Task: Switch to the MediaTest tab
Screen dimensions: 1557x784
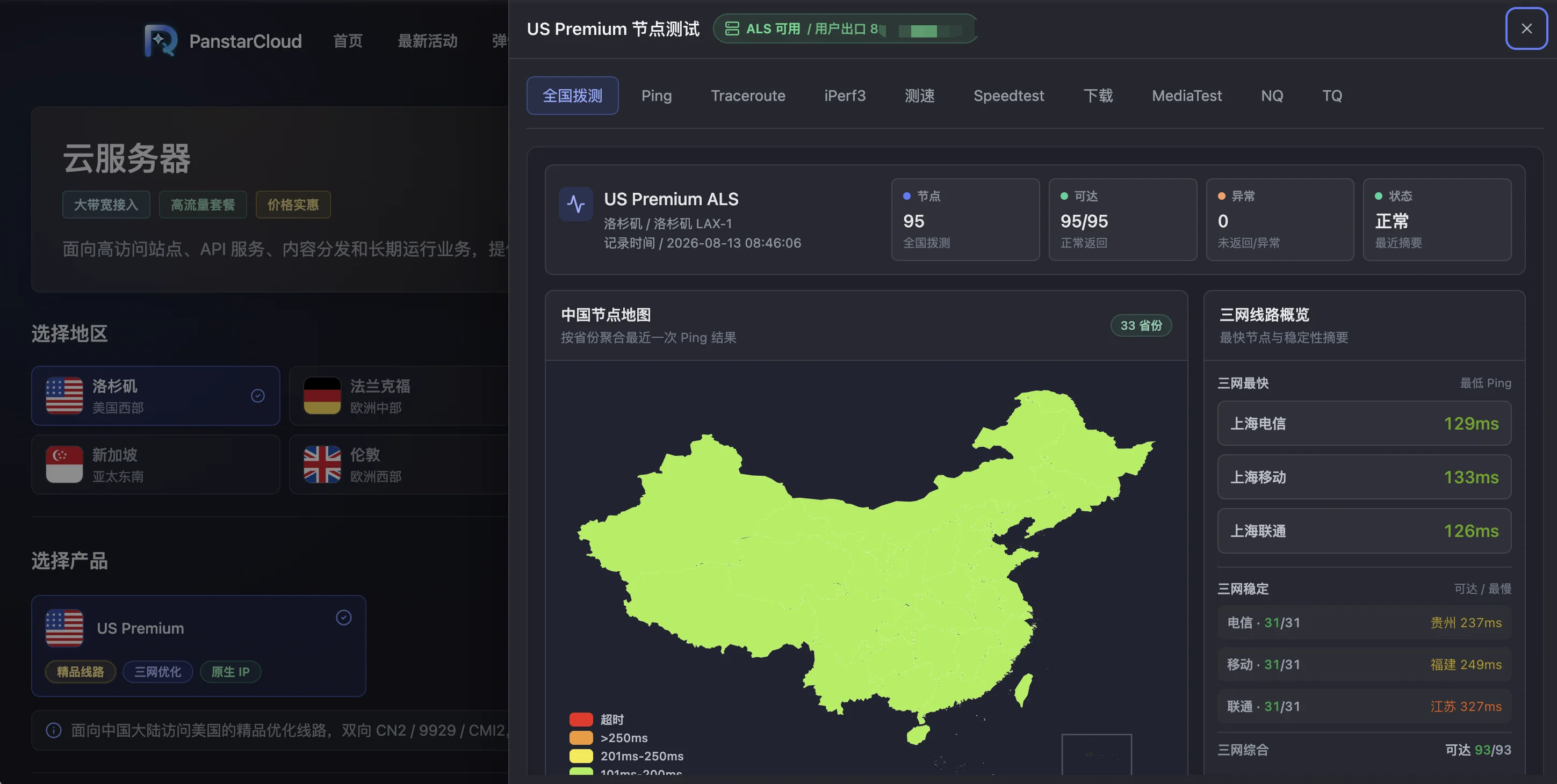Action: point(1186,96)
